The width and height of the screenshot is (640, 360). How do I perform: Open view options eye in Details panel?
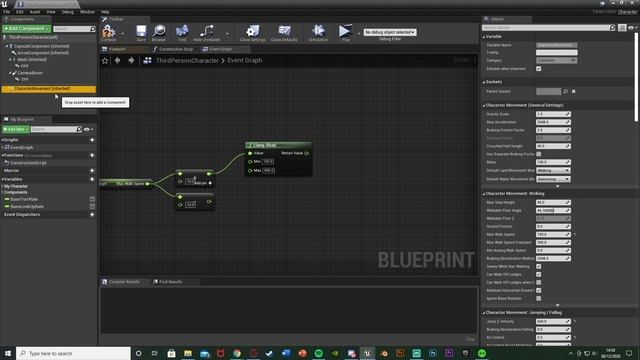(x=632, y=28)
